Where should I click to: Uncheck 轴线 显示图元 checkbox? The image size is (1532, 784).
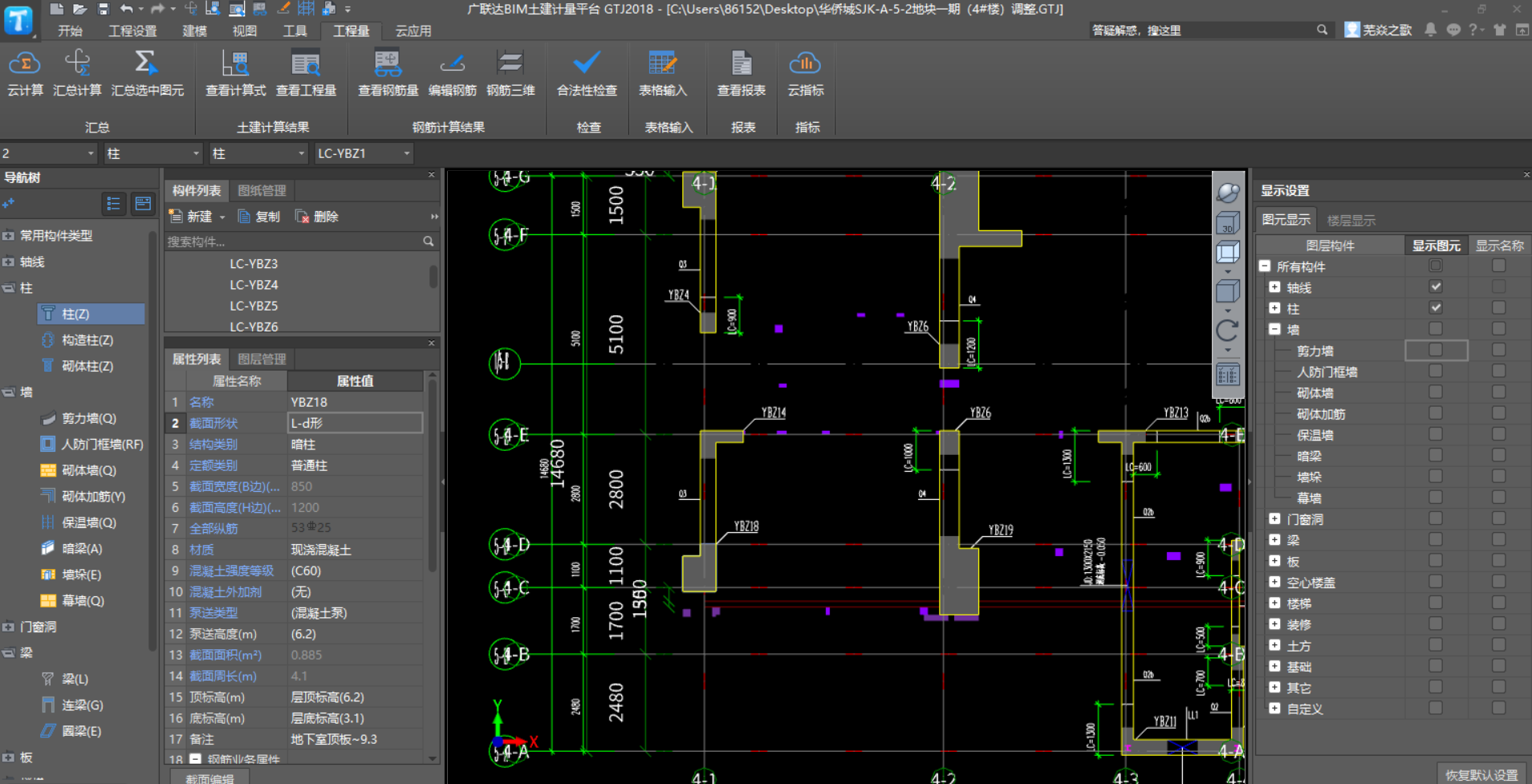point(1436,286)
